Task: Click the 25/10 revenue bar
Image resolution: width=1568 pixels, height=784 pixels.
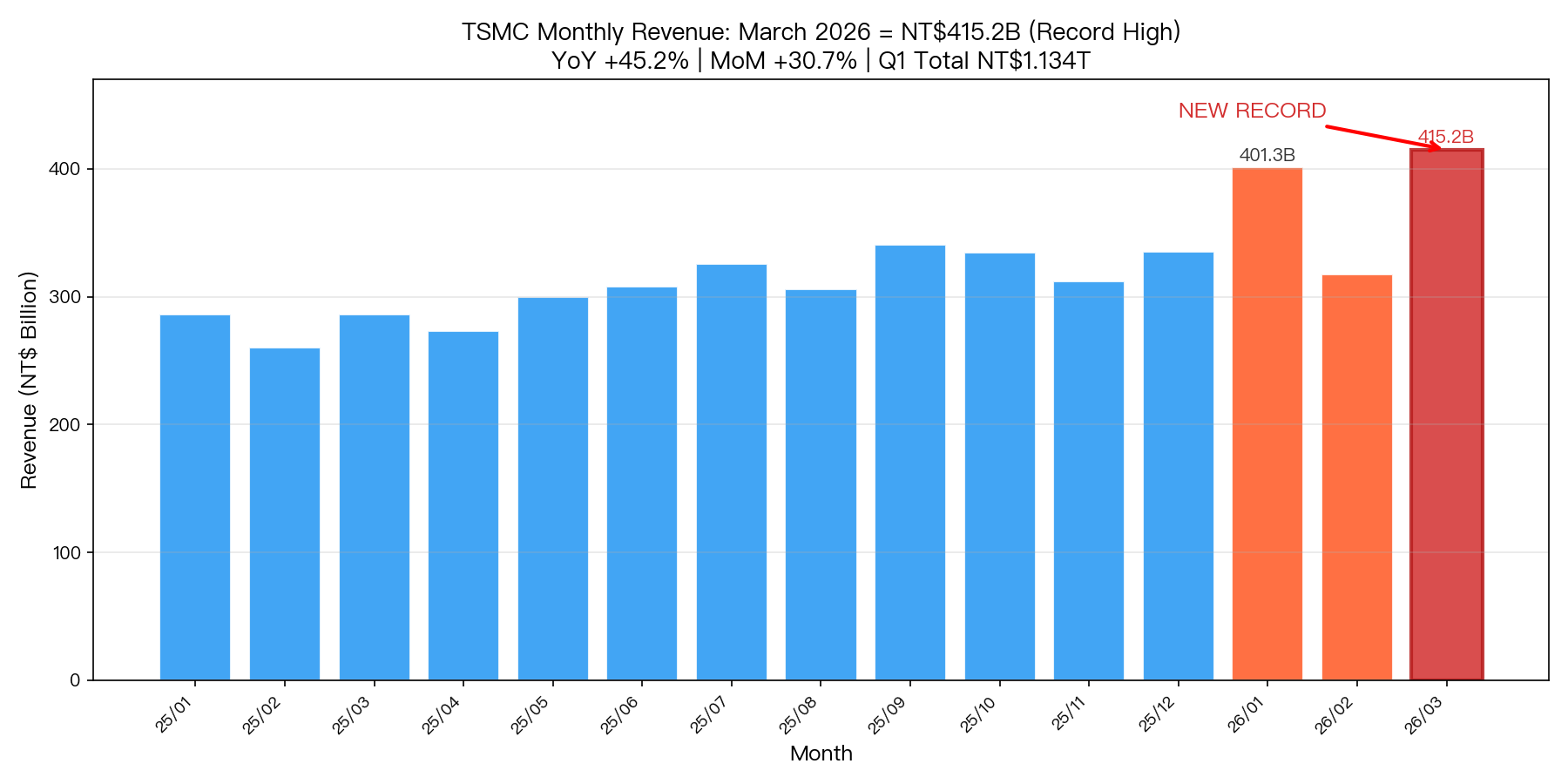Action: pos(1000,467)
